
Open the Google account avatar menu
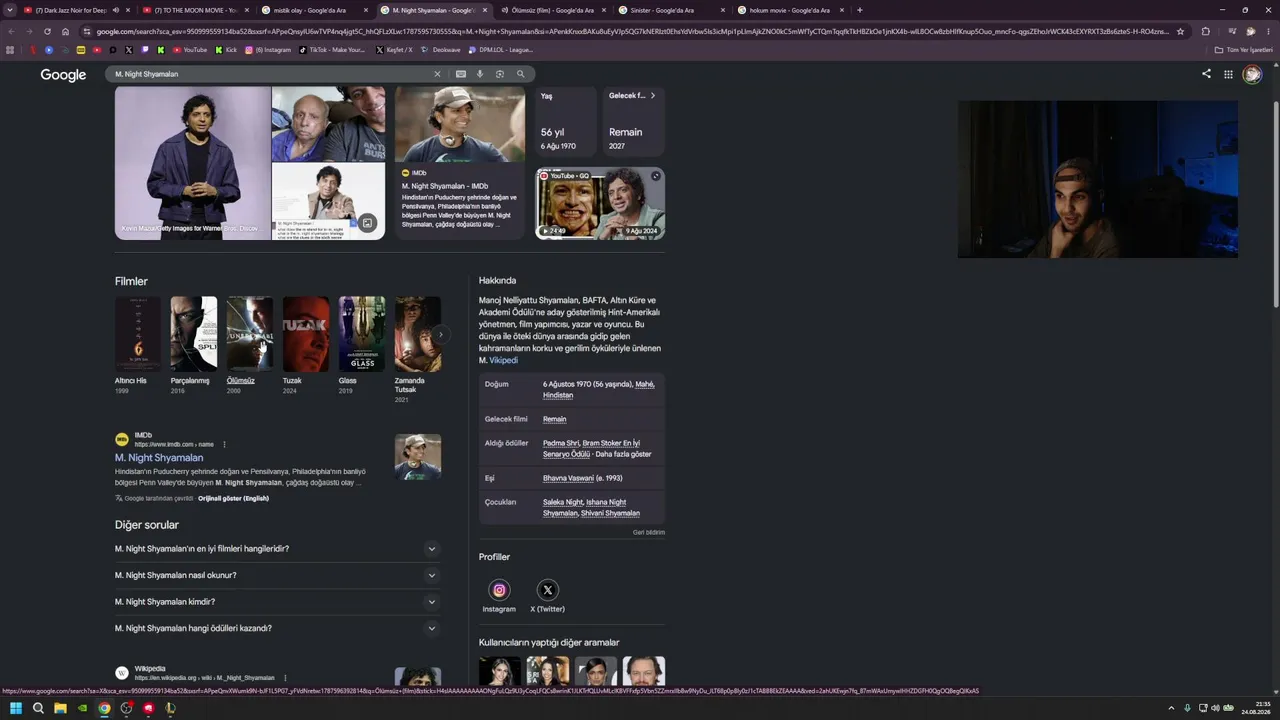click(x=1252, y=74)
